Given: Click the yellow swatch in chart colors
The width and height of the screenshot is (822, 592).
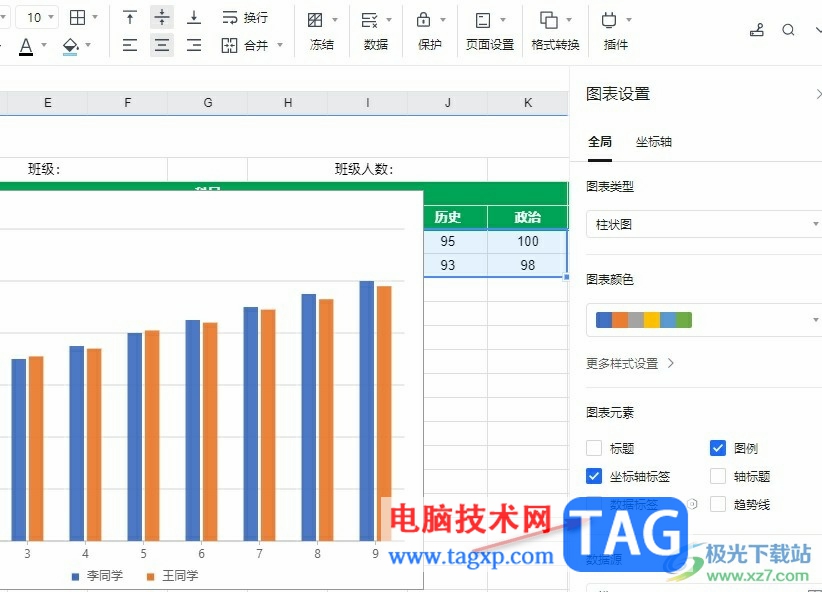Looking at the screenshot, I should point(652,320).
